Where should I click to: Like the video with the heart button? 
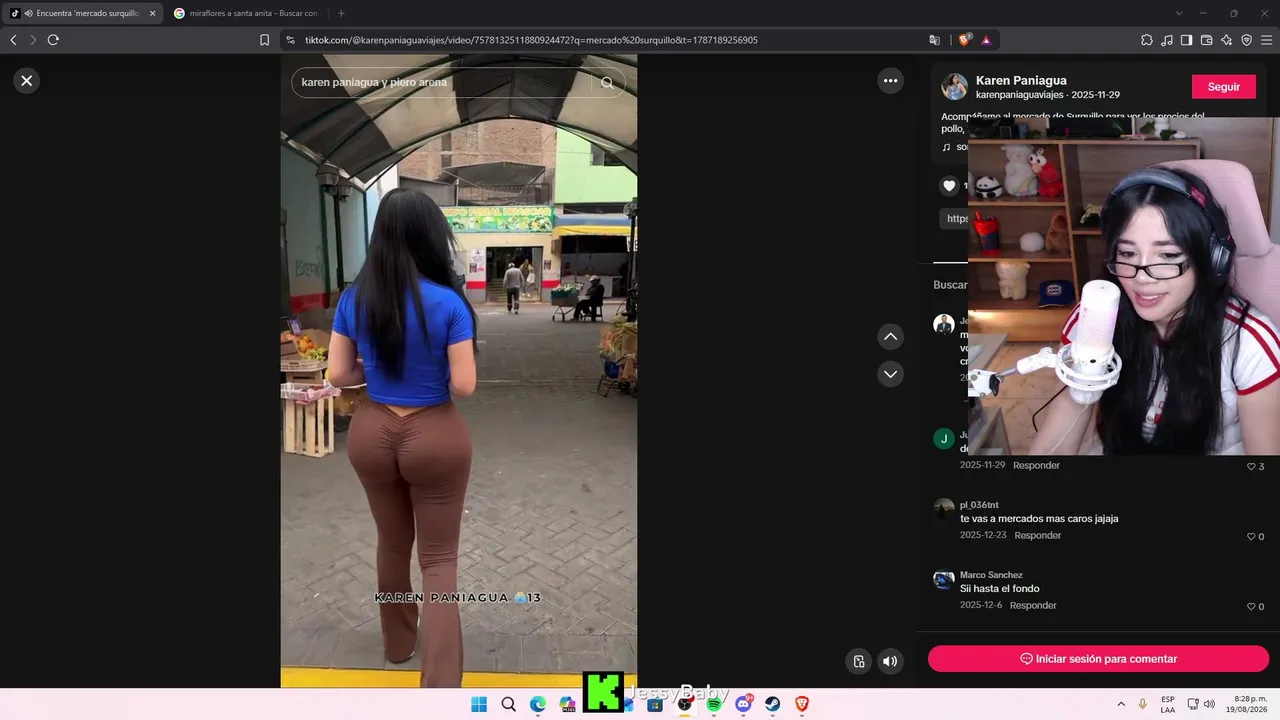coord(949,185)
